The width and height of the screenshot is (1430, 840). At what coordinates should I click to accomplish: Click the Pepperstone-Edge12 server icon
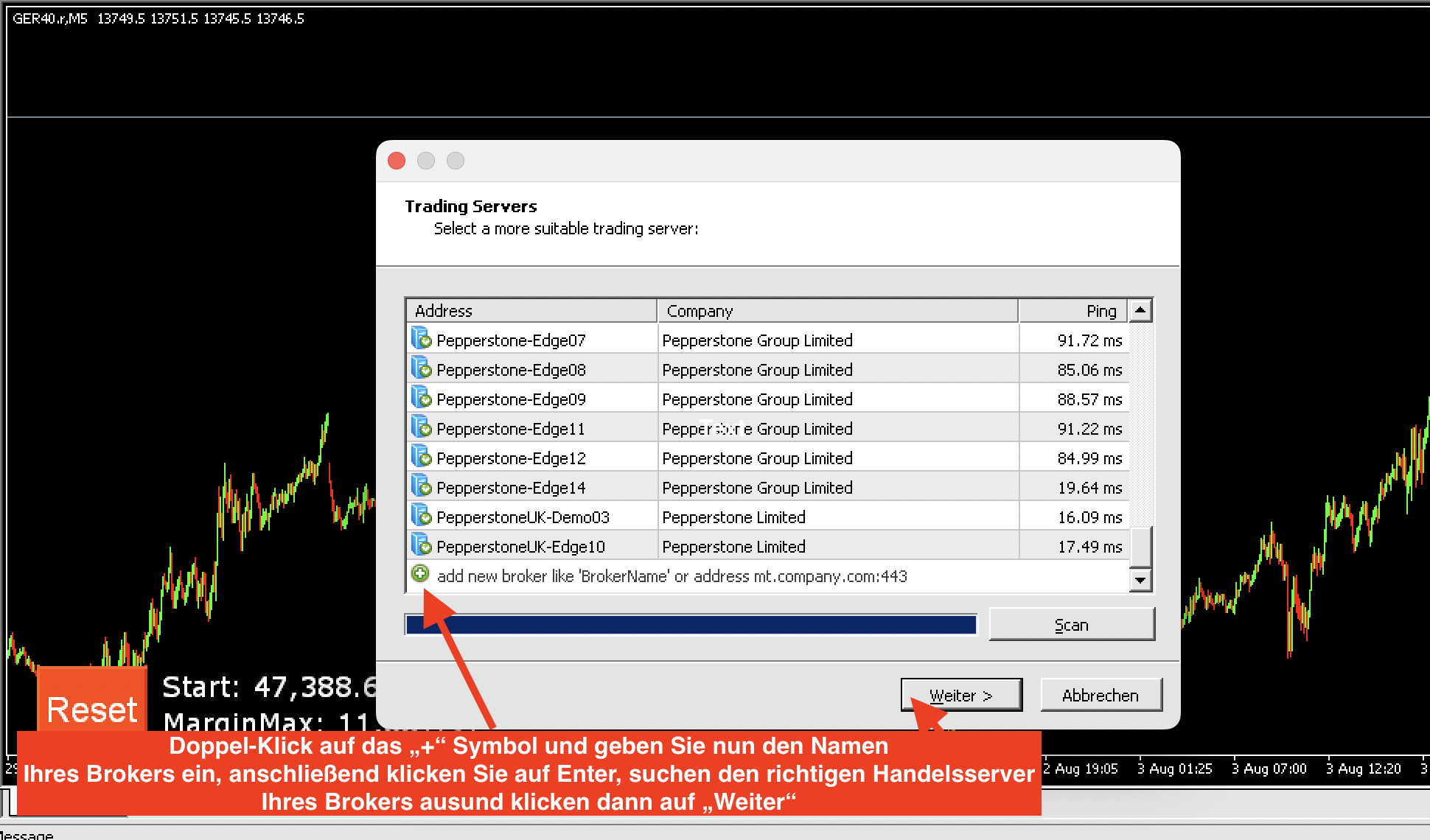coord(421,456)
